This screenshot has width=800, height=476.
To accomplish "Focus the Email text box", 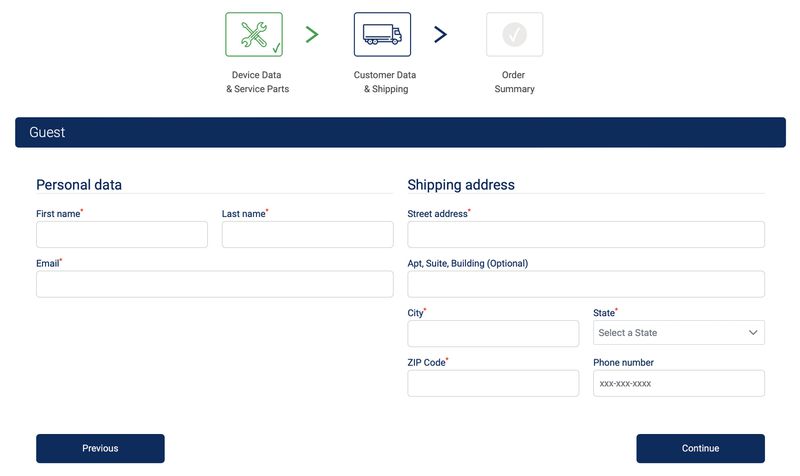I will tap(214, 284).
